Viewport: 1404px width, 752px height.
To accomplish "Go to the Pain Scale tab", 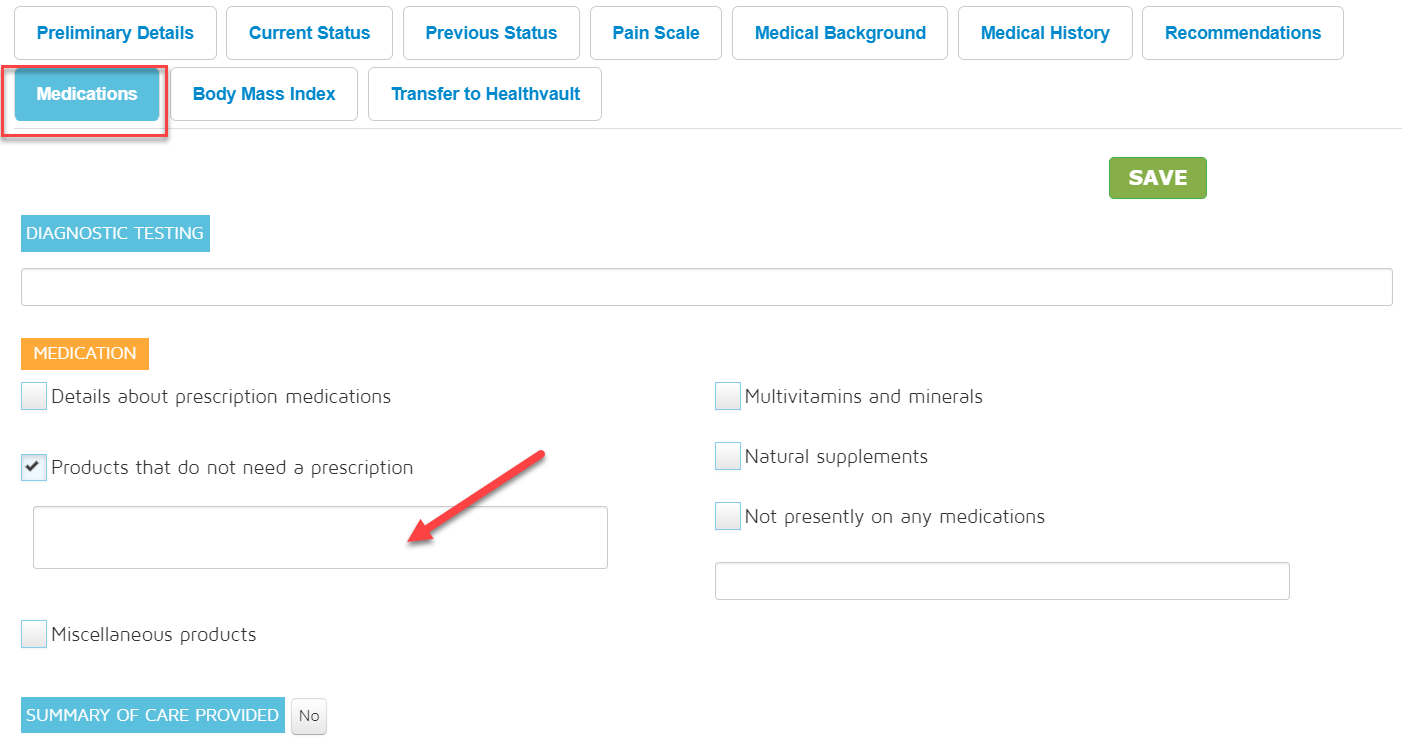I will tap(655, 33).
